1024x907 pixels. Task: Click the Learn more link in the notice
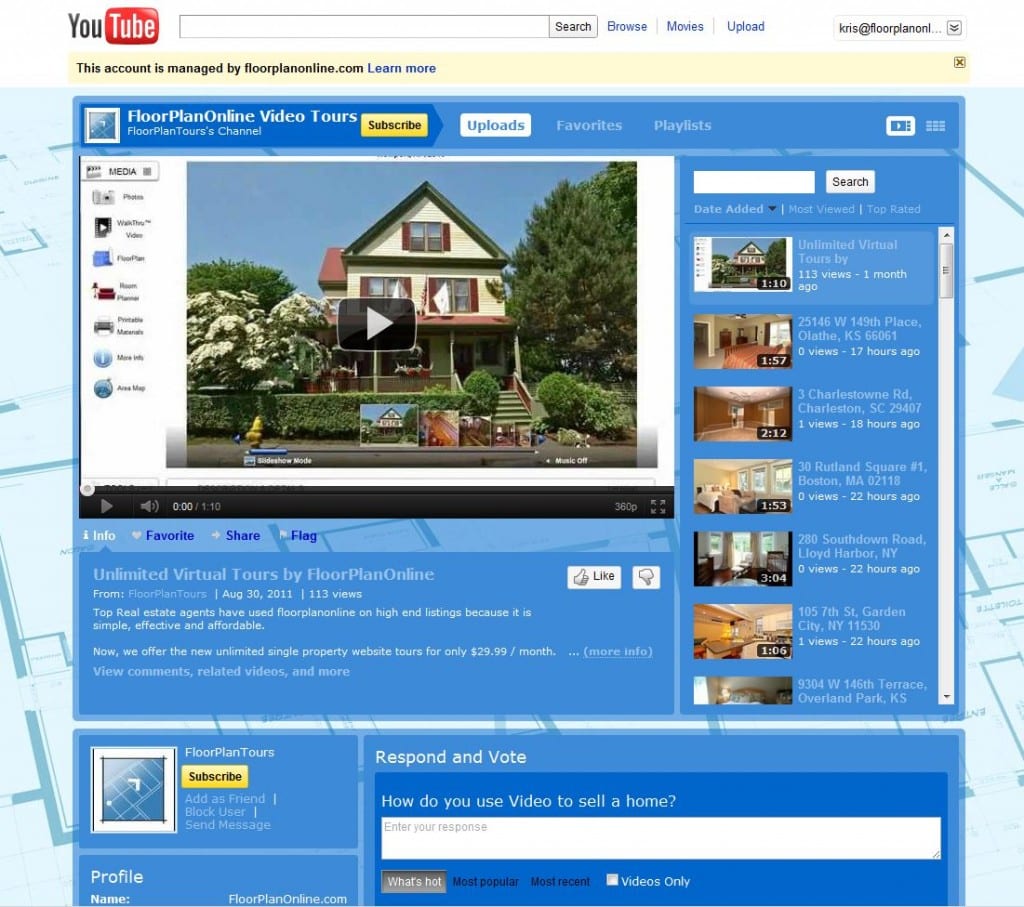pos(402,69)
